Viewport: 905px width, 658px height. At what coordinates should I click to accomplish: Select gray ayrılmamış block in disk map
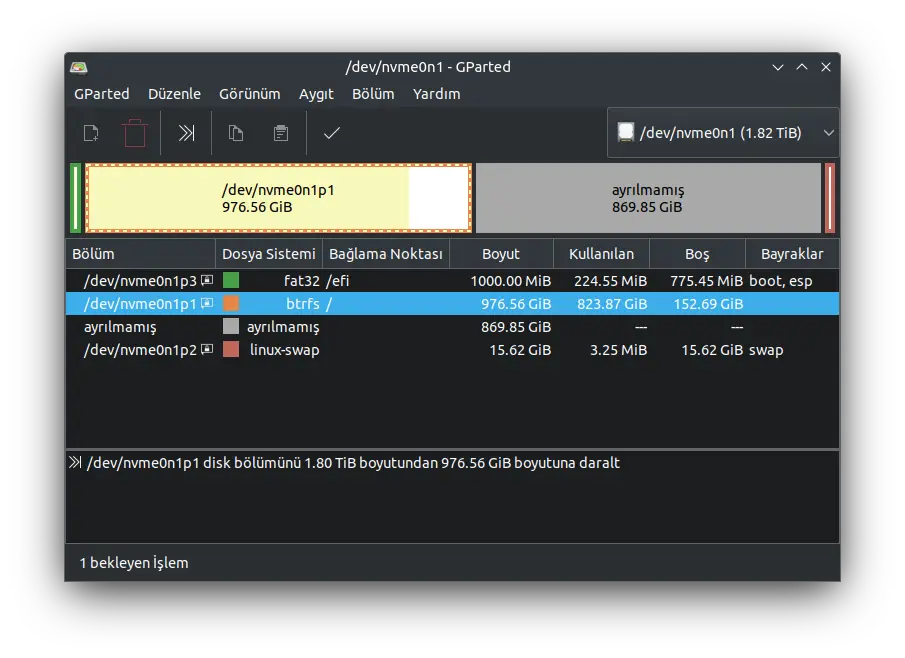648,198
